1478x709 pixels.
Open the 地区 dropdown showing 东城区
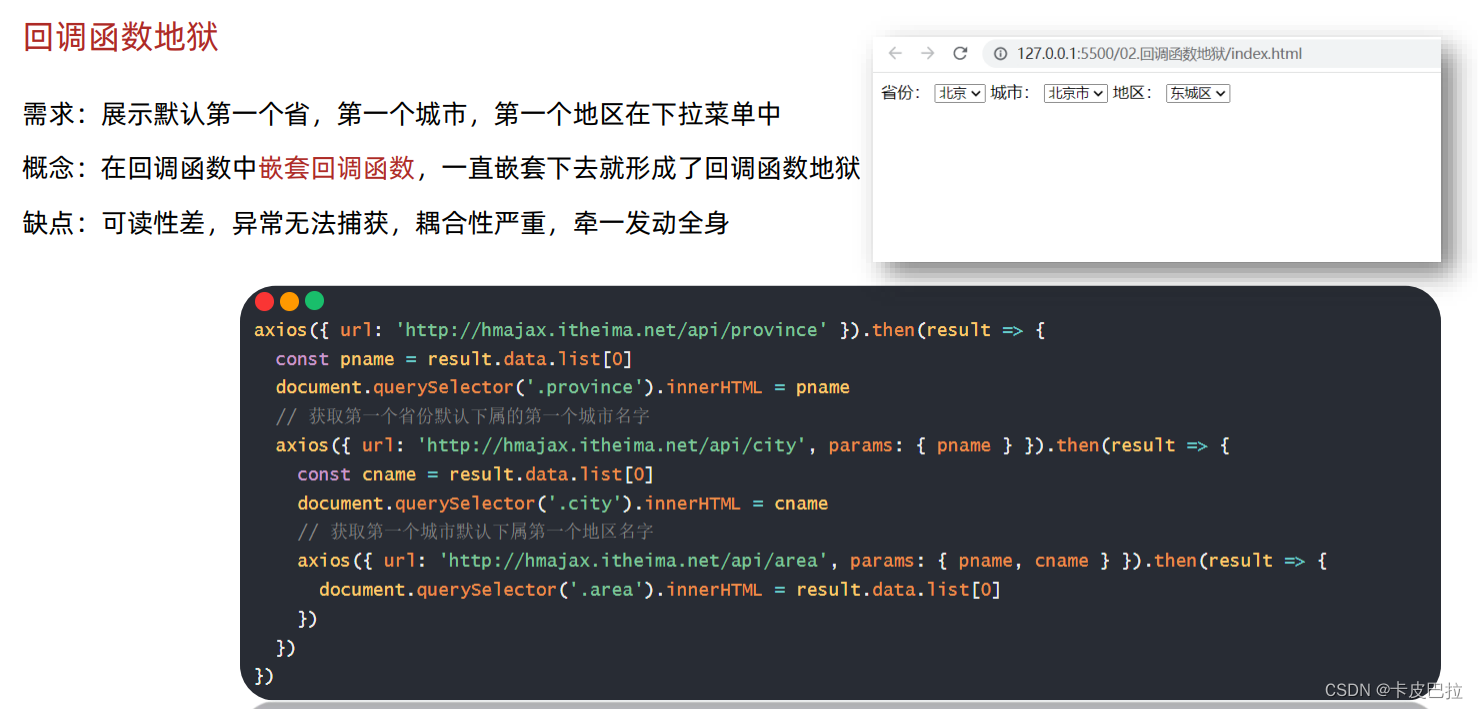[x=1198, y=93]
